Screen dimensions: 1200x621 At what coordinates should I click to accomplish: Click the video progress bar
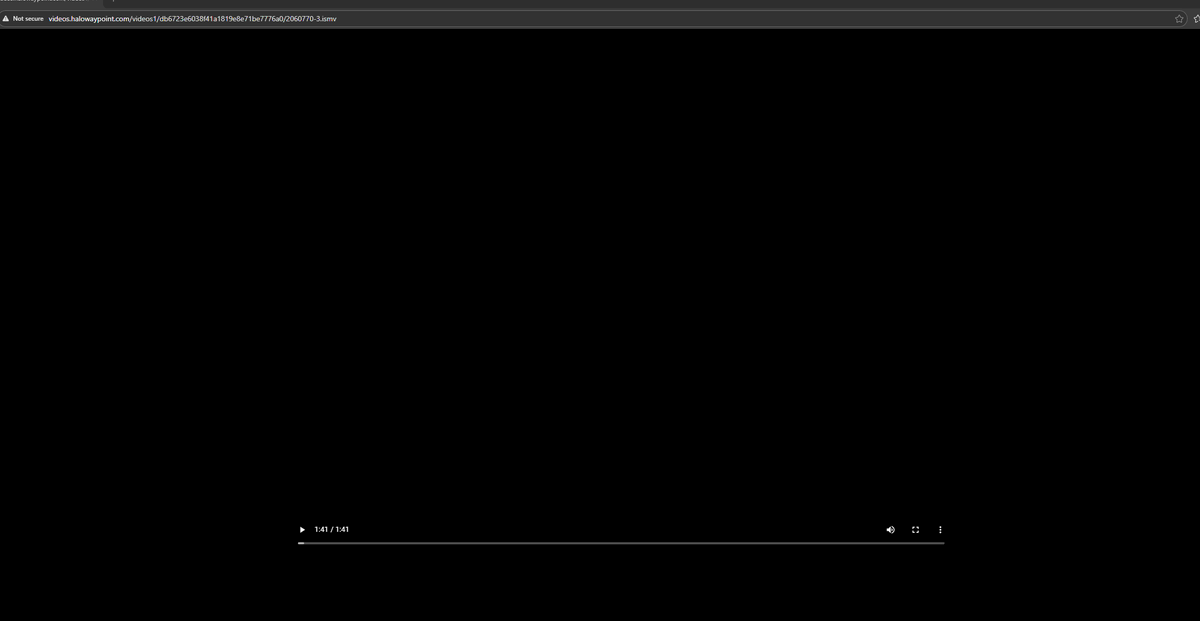tap(621, 543)
